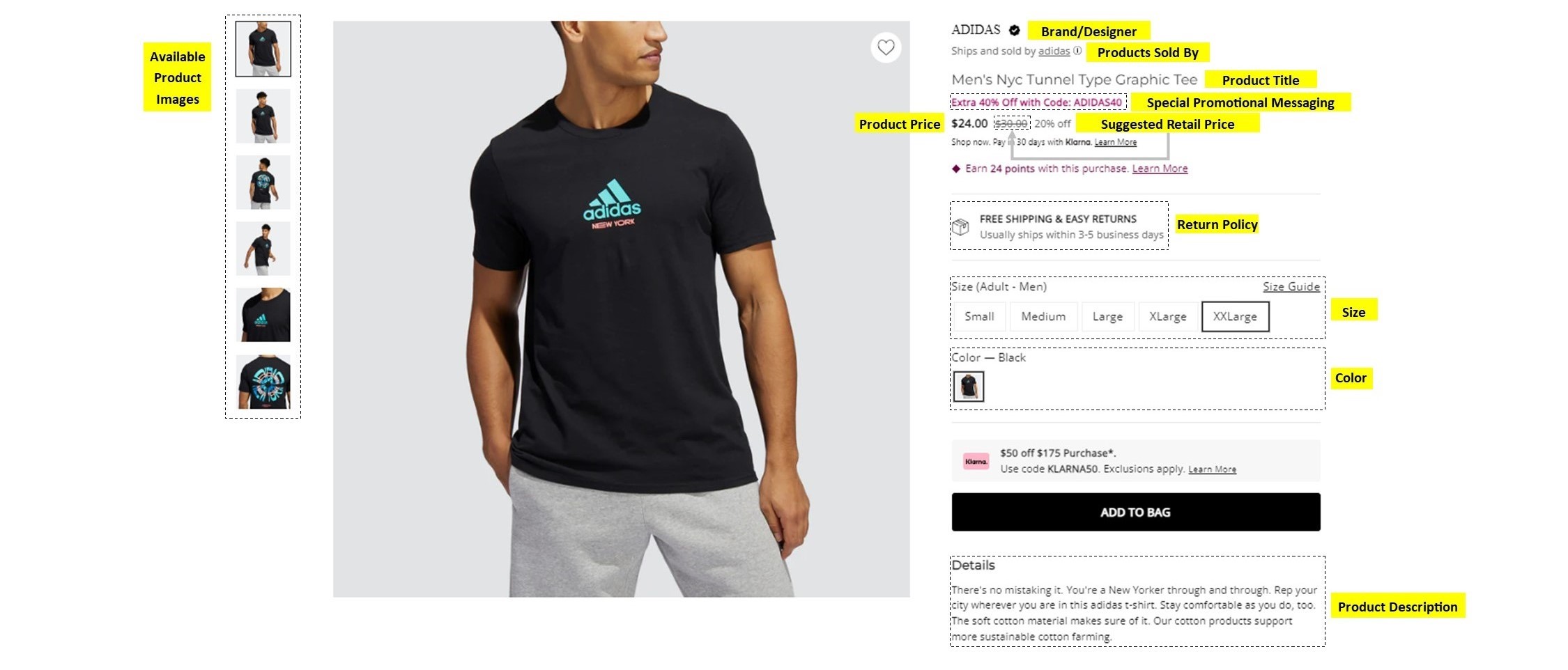Open Klarna pay-in-30-days Learn More link

point(1115,142)
